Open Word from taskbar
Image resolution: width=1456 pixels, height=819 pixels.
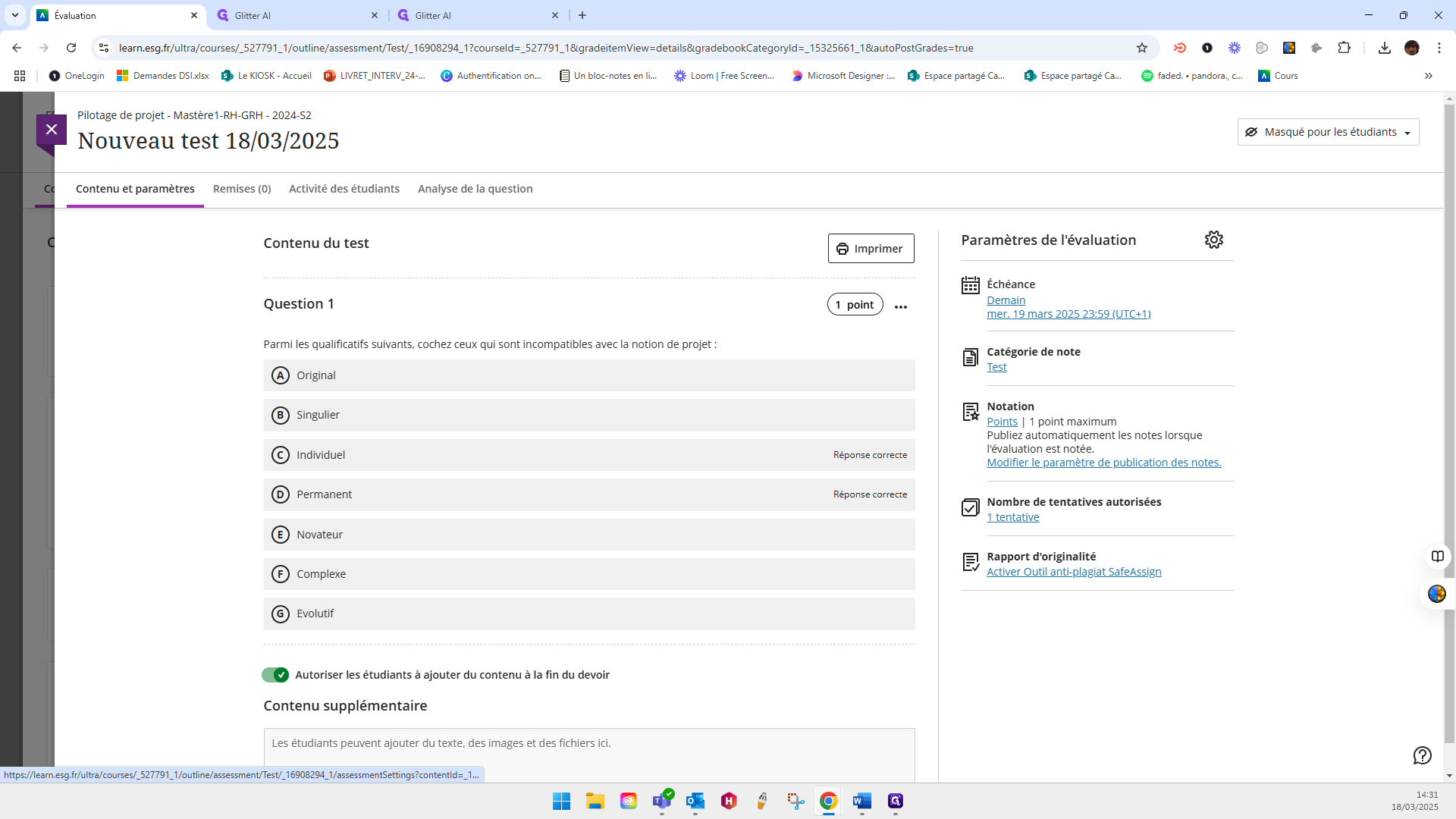861,801
